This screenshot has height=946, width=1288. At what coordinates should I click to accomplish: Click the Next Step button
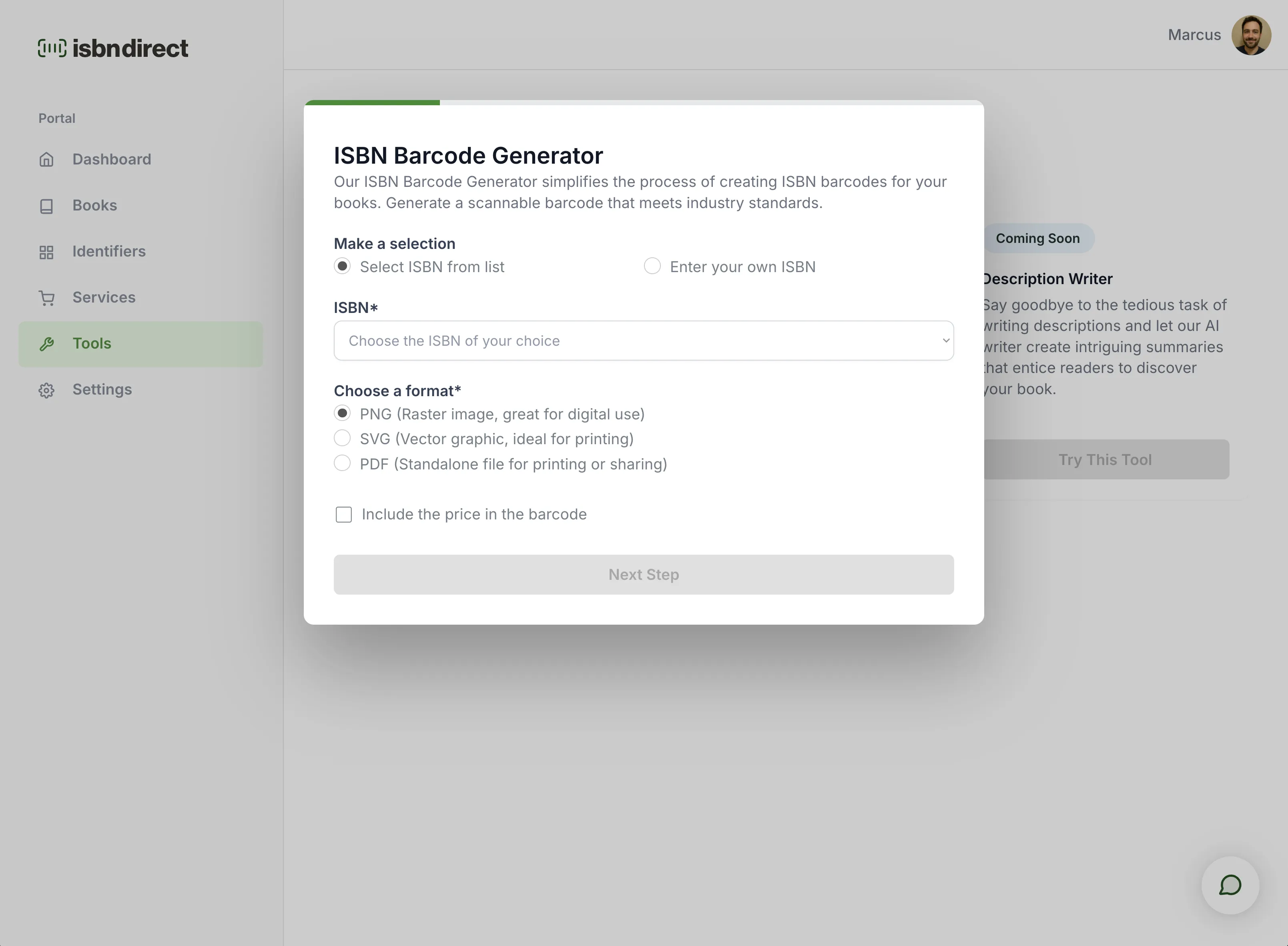[642, 574]
